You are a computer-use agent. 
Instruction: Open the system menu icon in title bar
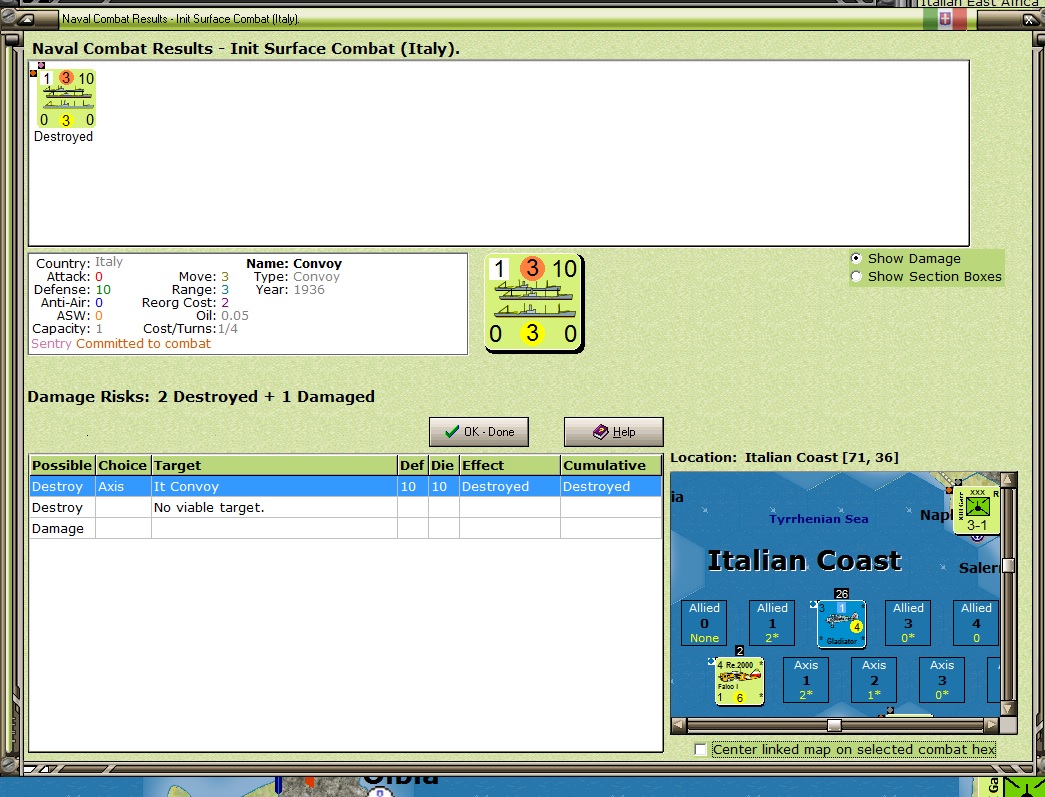click(x=25, y=19)
